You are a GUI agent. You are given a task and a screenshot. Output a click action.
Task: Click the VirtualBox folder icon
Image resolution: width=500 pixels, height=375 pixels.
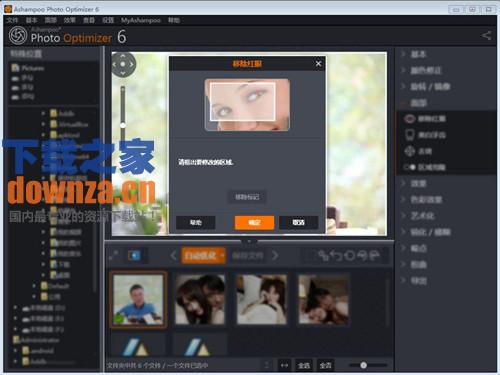point(54,124)
